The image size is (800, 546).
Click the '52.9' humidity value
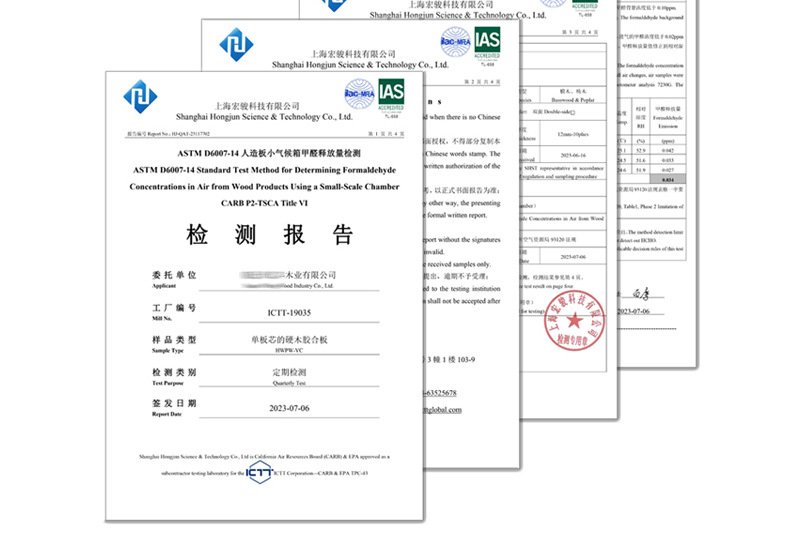641,151
